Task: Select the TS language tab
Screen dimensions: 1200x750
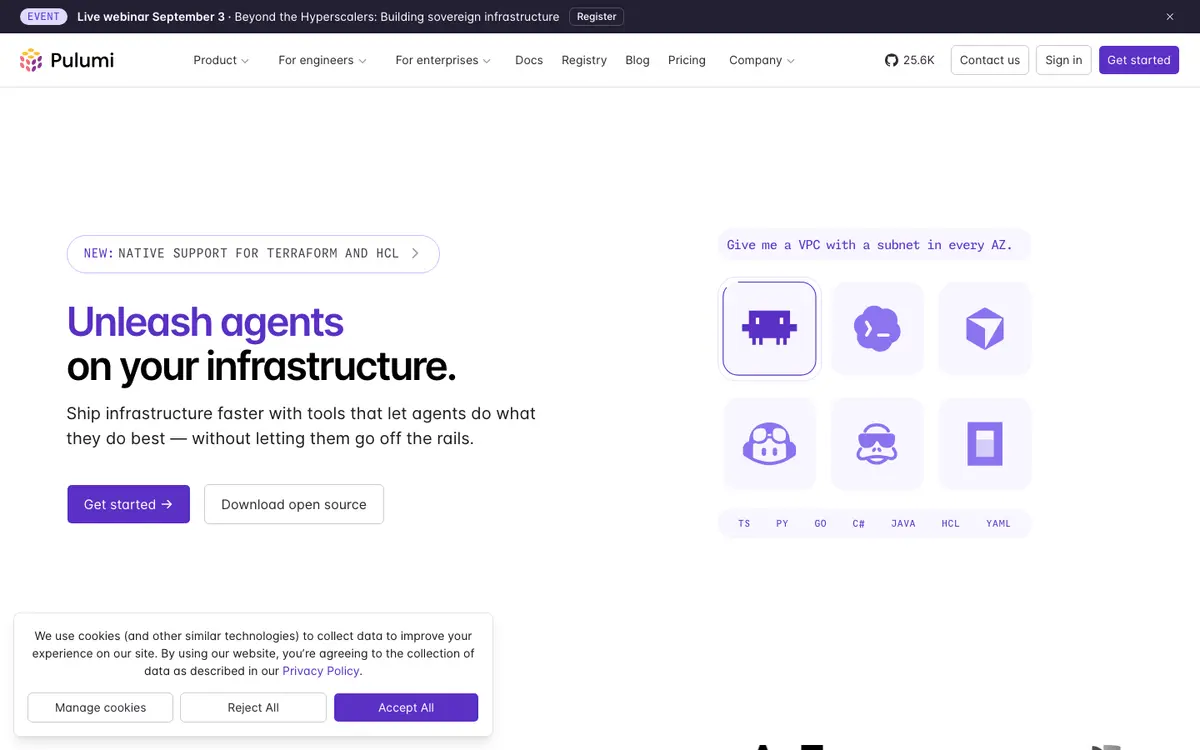Action: [x=744, y=523]
